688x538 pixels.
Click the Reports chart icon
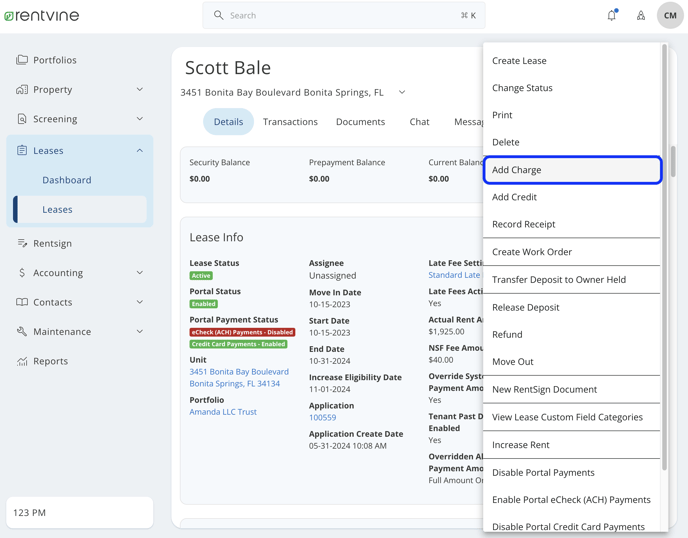click(x=22, y=361)
